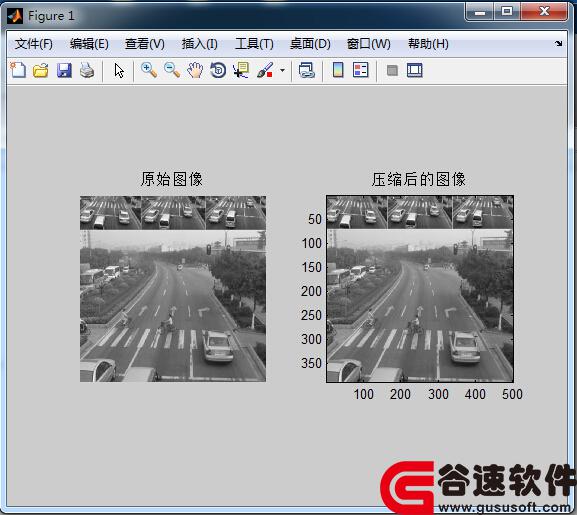
Task: Toggle the Data Cursor tool
Action: point(241,70)
